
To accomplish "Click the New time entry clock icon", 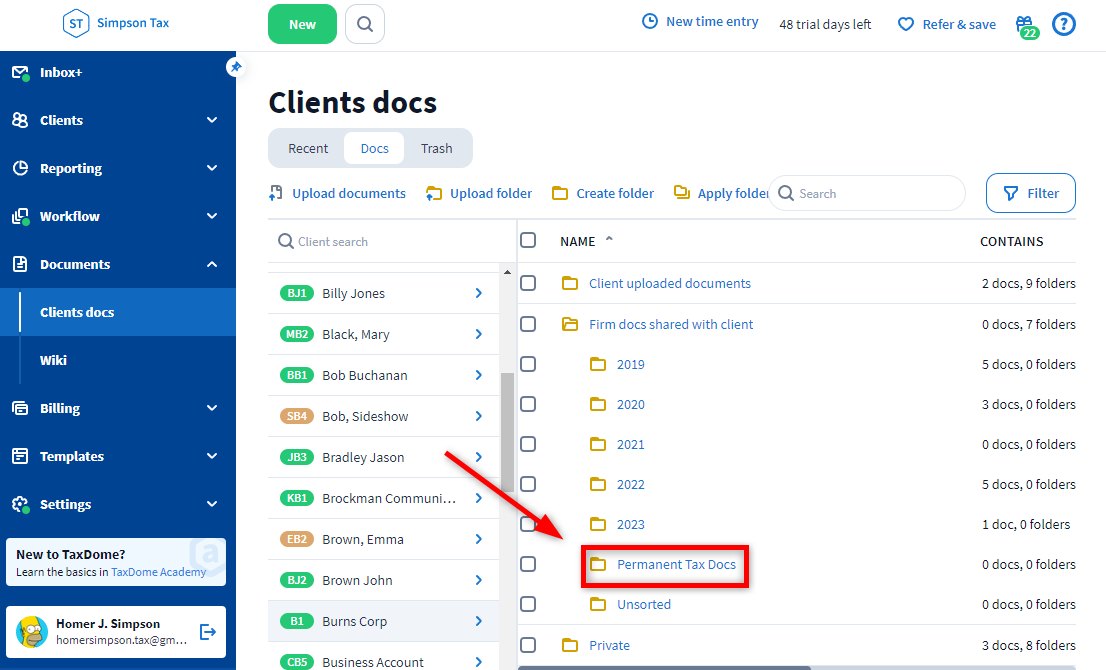I will tap(650, 22).
